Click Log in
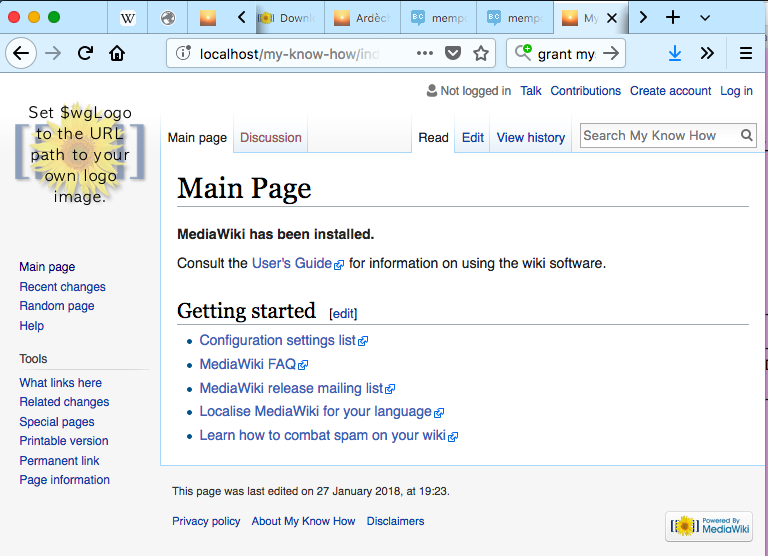This screenshot has height=556, width=768. [736, 91]
